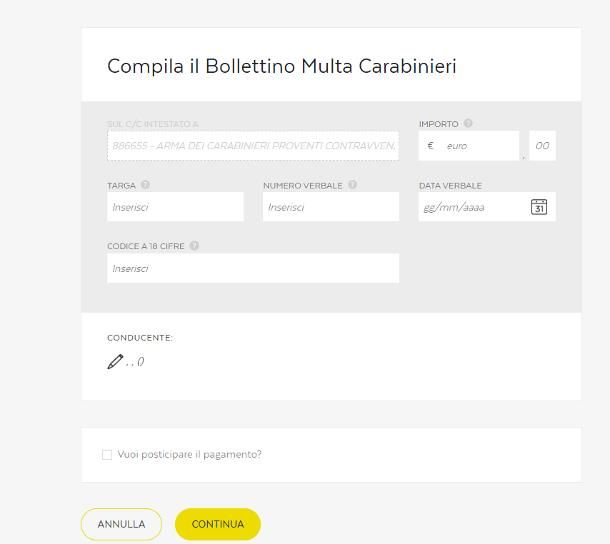
Task: Show help for NUMERO VERBALE
Action: (353, 185)
